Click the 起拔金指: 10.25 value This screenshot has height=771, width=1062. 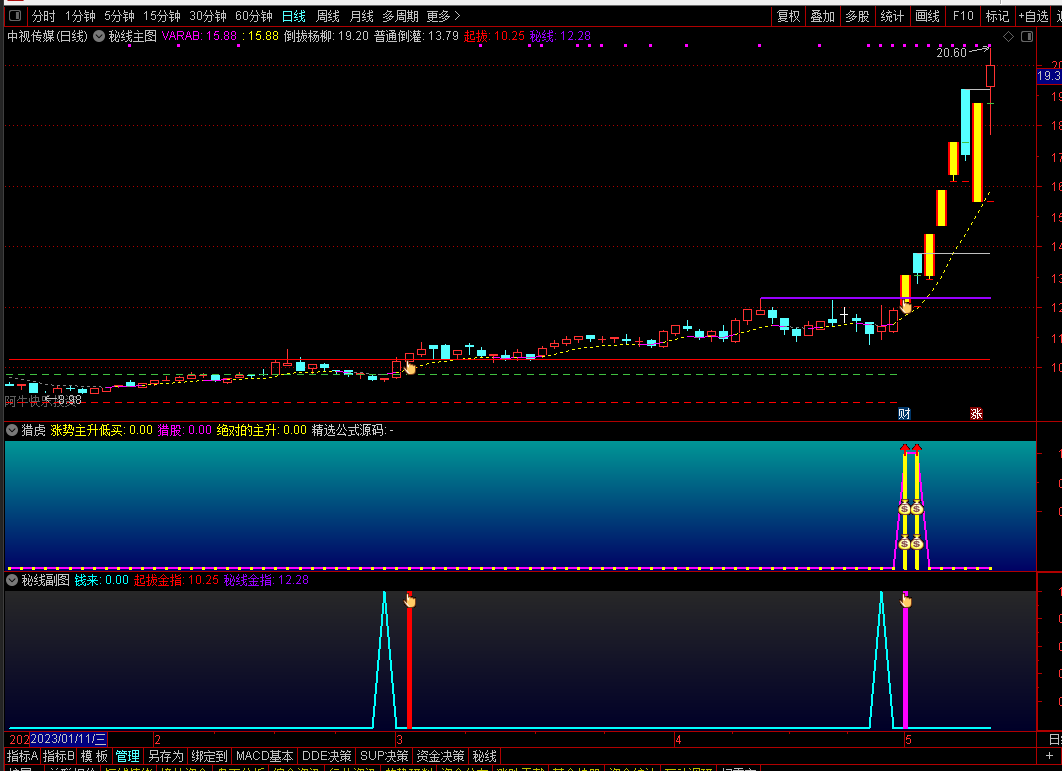[176, 580]
